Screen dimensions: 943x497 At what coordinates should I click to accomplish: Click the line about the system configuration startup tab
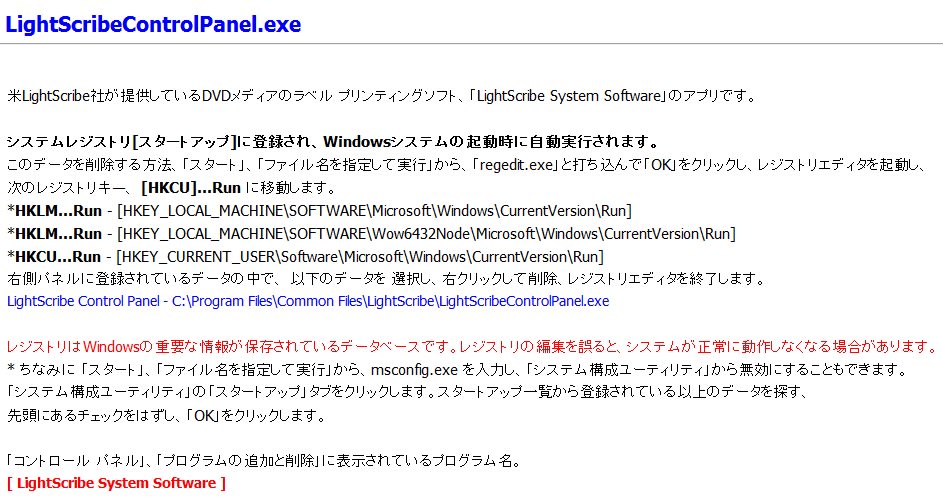pyautogui.click(x=407, y=392)
